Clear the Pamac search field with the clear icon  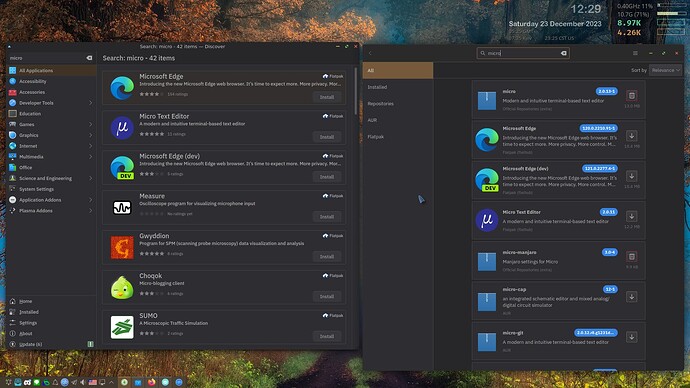coord(564,53)
